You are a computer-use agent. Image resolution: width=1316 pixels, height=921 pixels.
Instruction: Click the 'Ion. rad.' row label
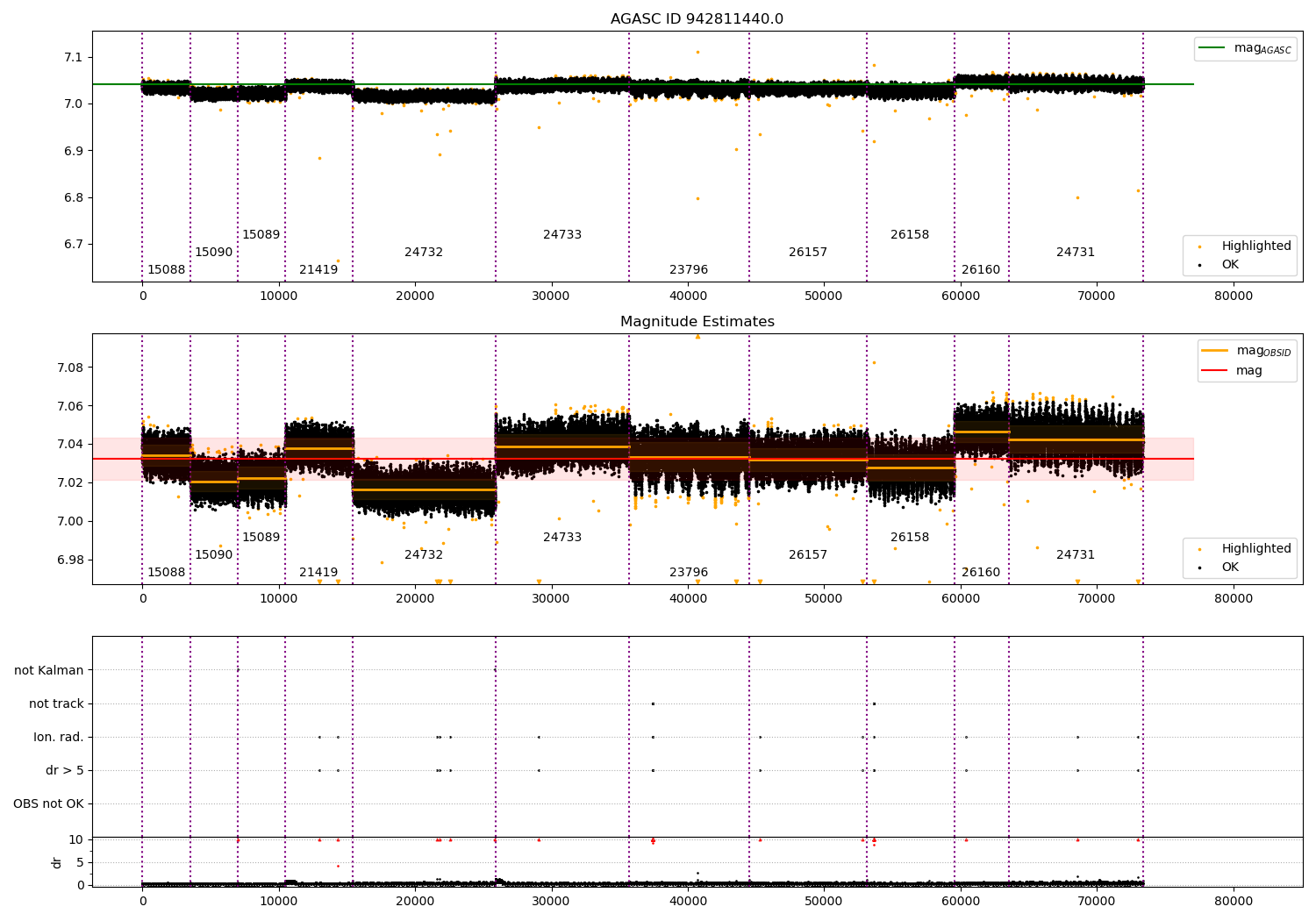(x=59, y=737)
